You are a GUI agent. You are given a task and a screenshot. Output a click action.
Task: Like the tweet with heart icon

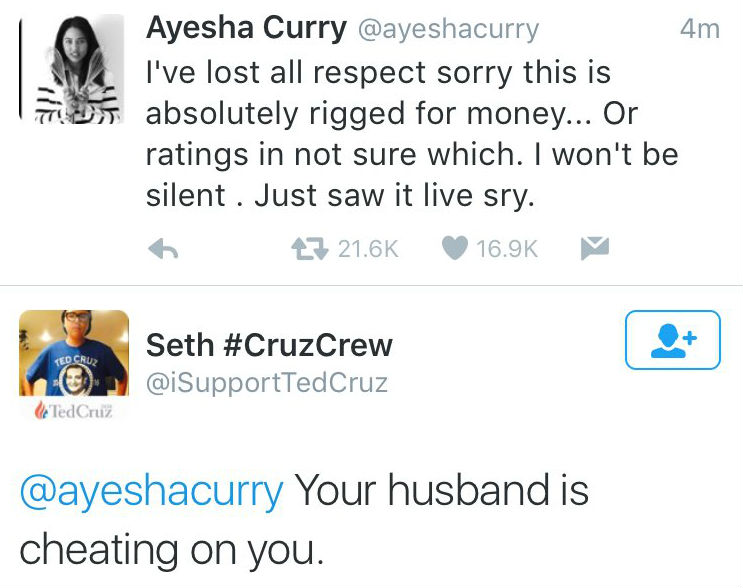pyautogui.click(x=455, y=249)
